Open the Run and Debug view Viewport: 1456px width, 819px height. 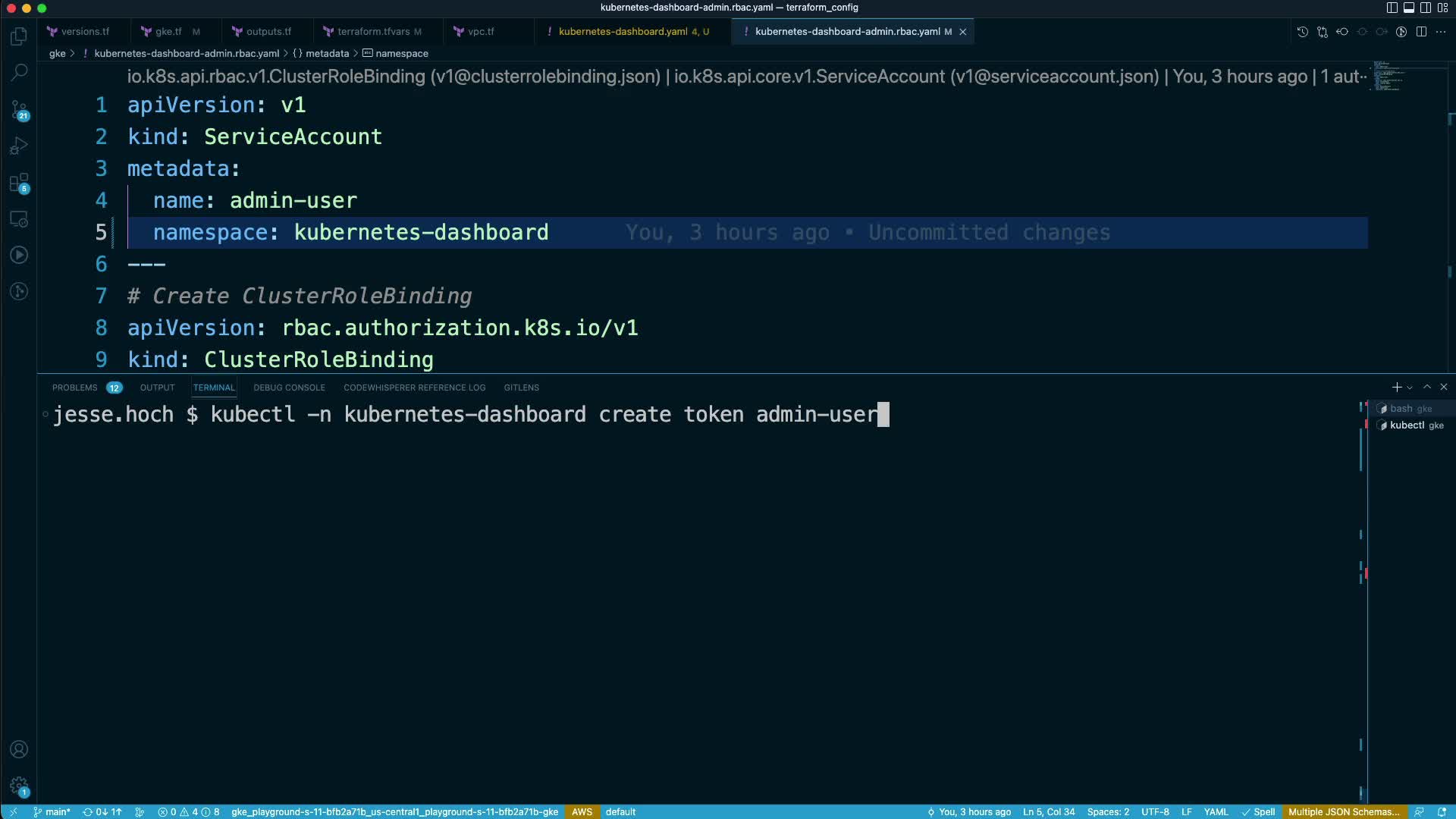coord(19,146)
